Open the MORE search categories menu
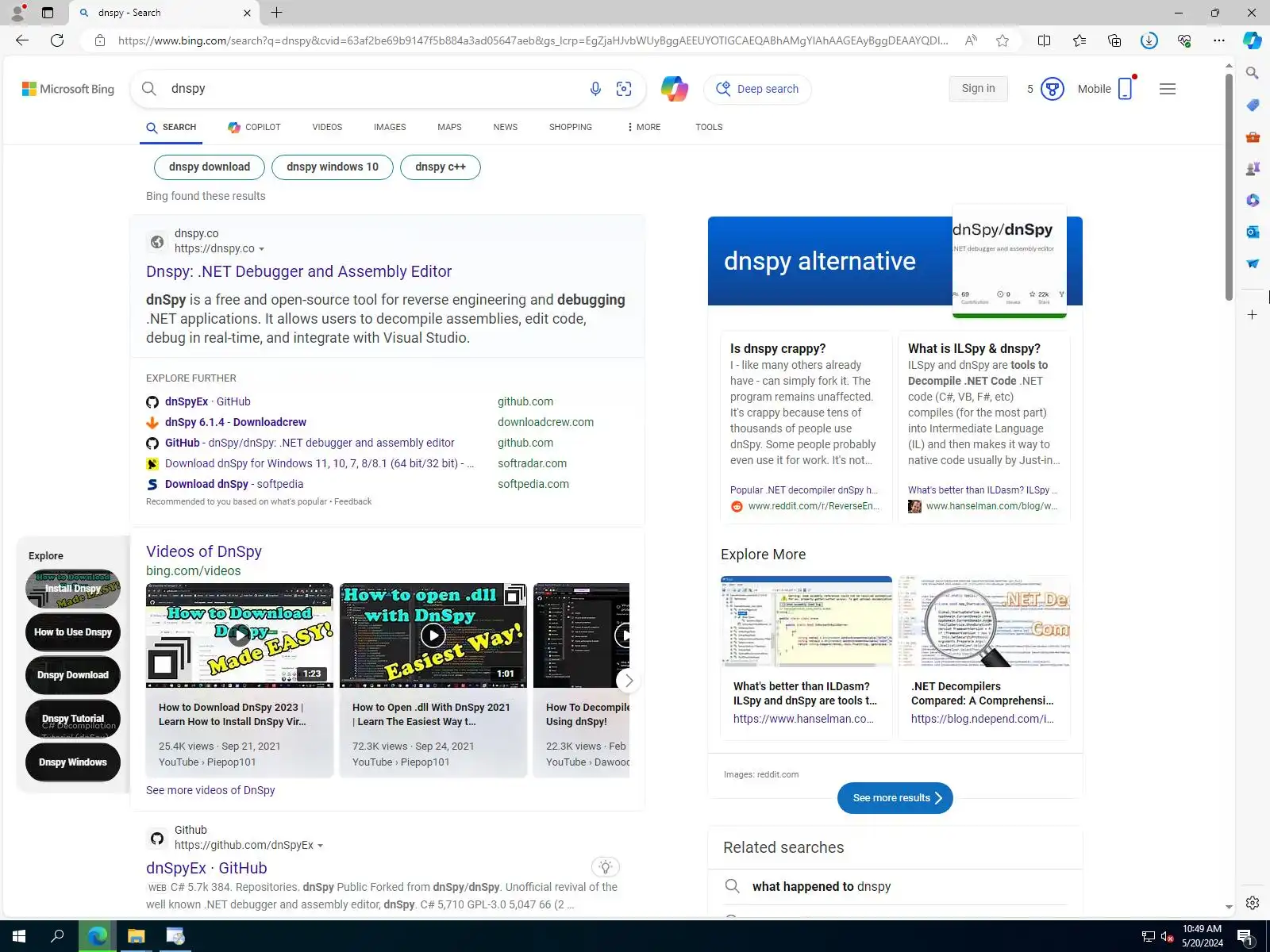This screenshot has height=952, width=1270. click(644, 127)
